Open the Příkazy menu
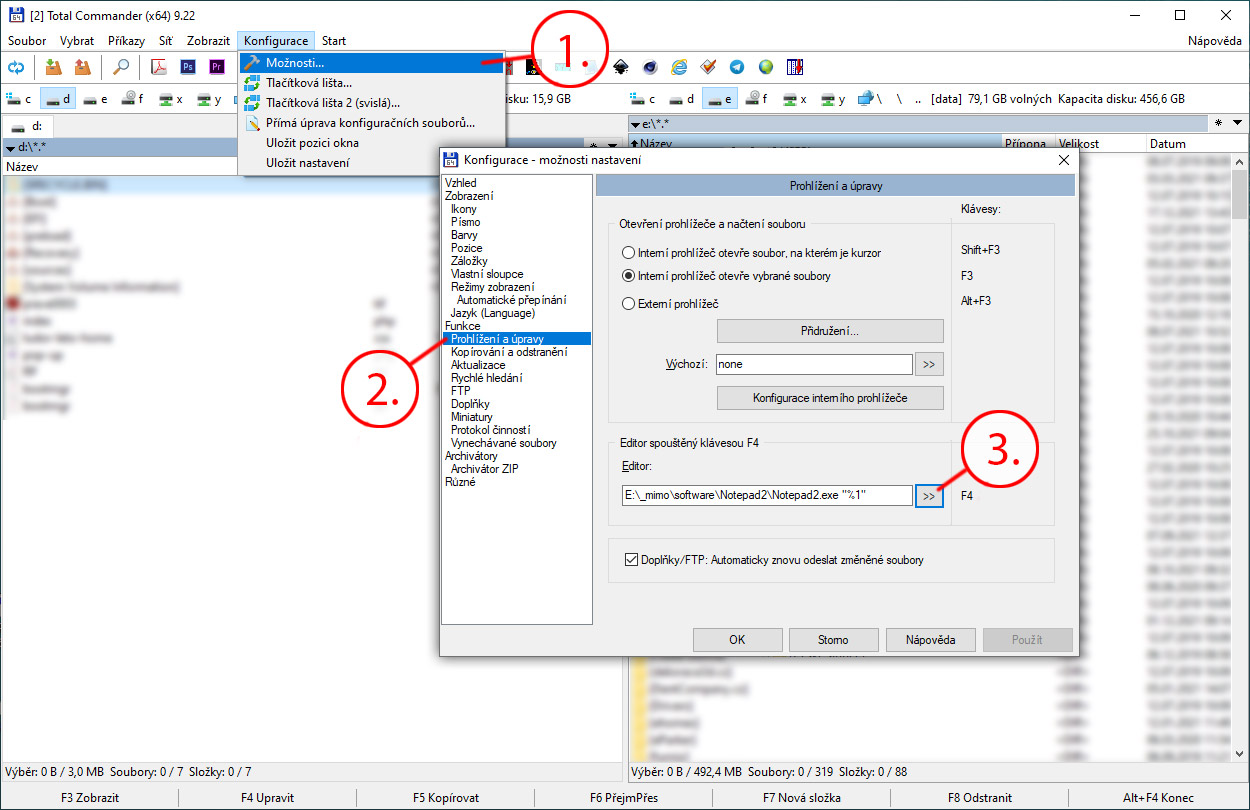 point(126,41)
